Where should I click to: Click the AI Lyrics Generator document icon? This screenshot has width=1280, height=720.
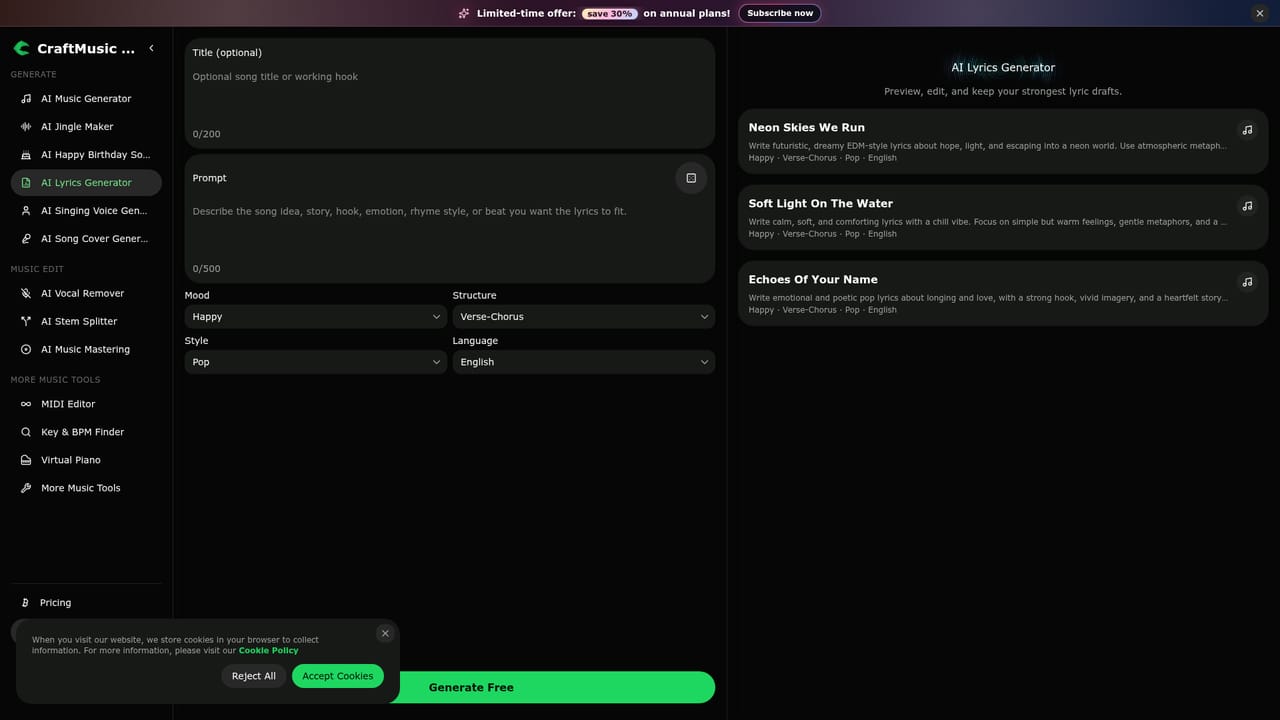(x=26, y=183)
